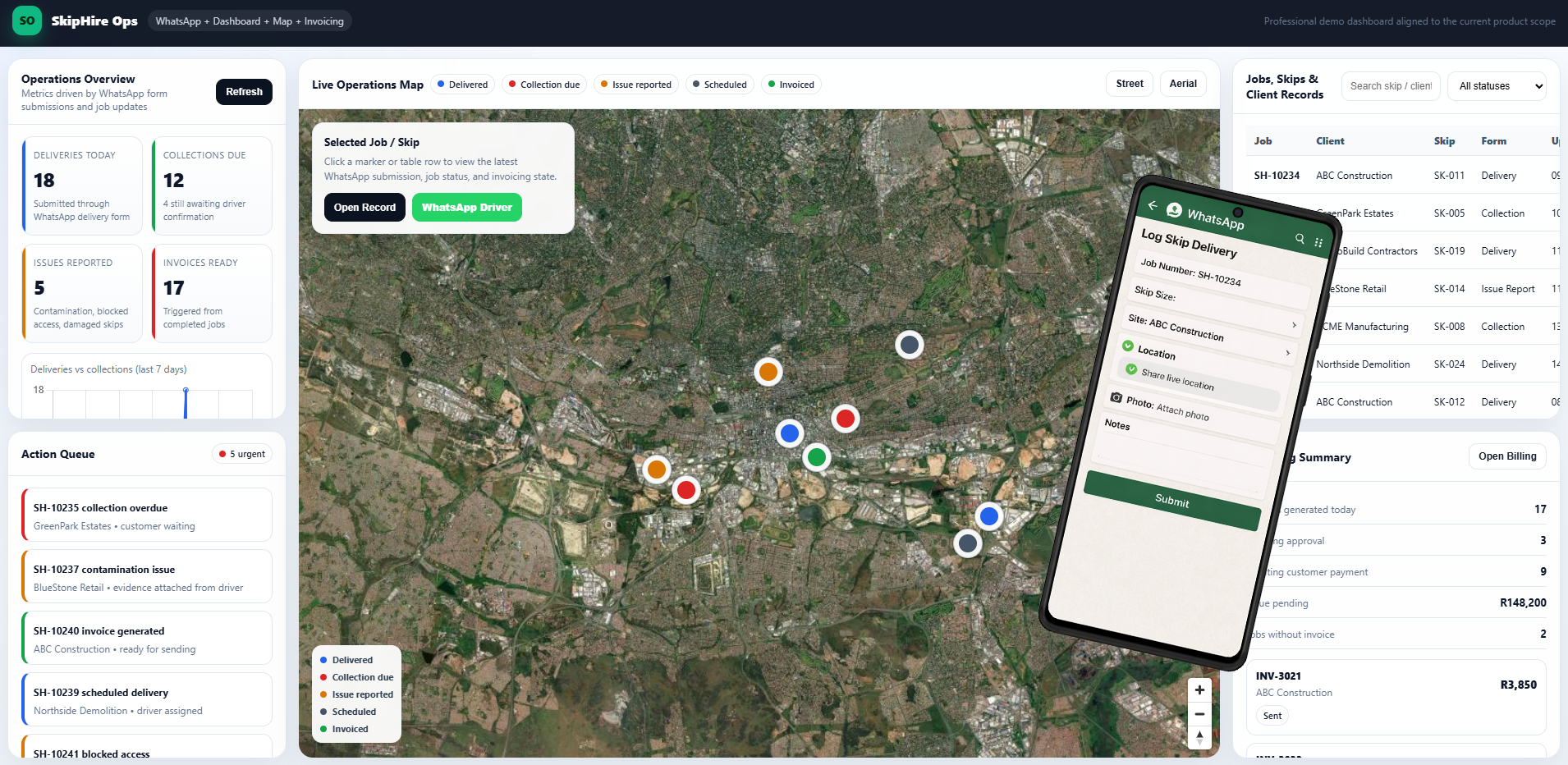Click the Search skip / client field

click(1390, 86)
